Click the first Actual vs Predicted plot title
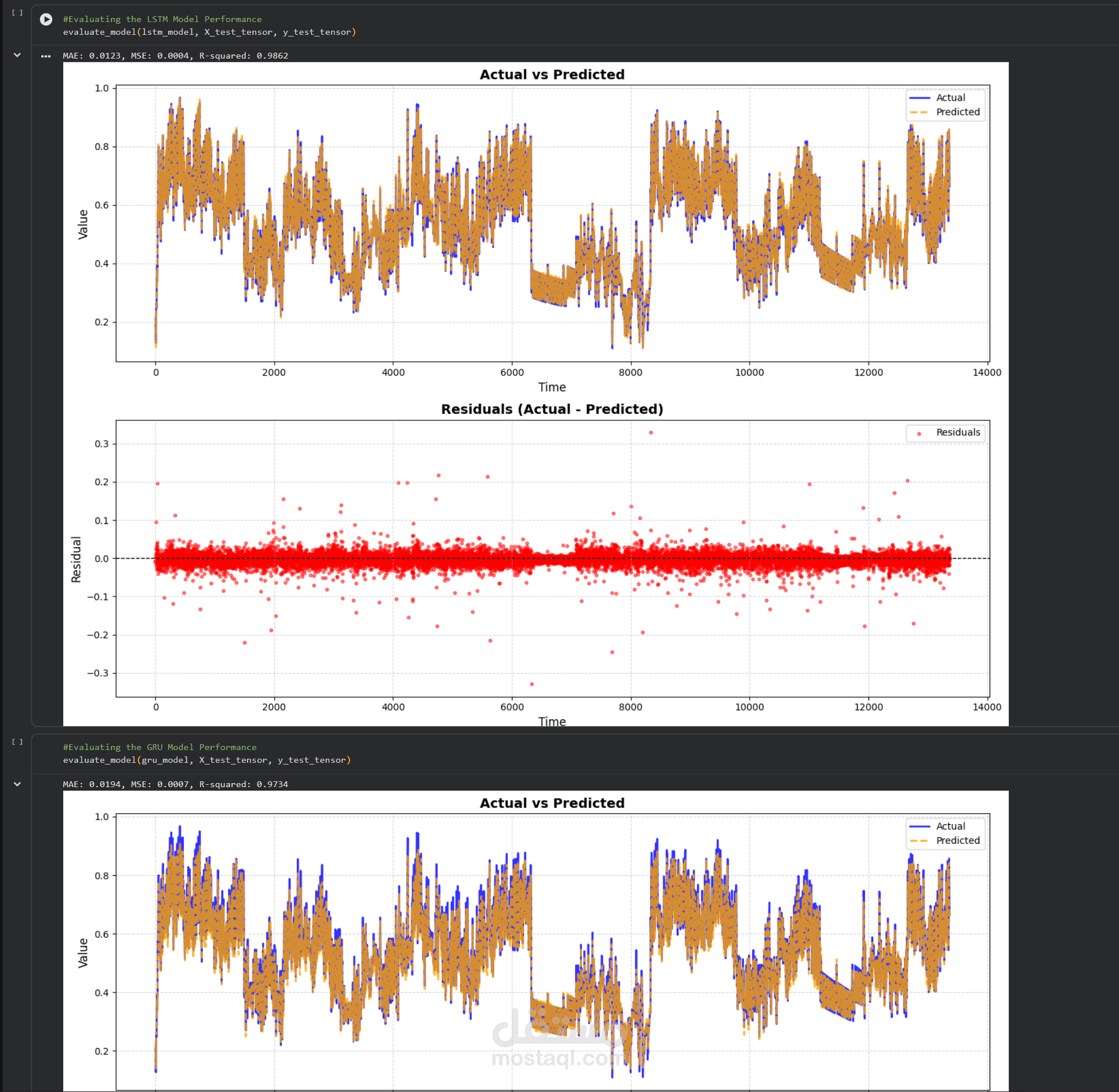 click(x=551, y=75)
